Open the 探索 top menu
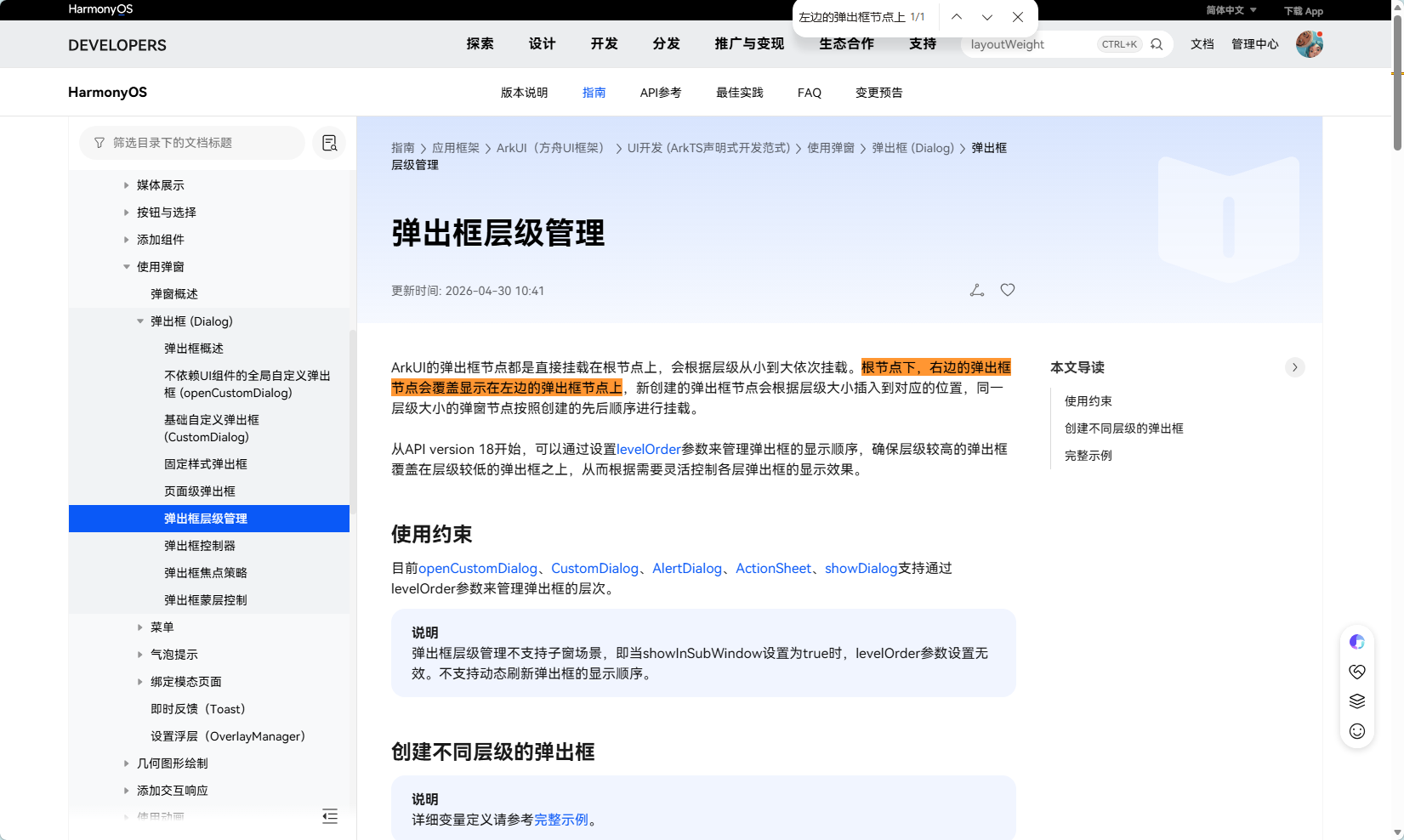The image size is (1404, 840). pos(480,43)
